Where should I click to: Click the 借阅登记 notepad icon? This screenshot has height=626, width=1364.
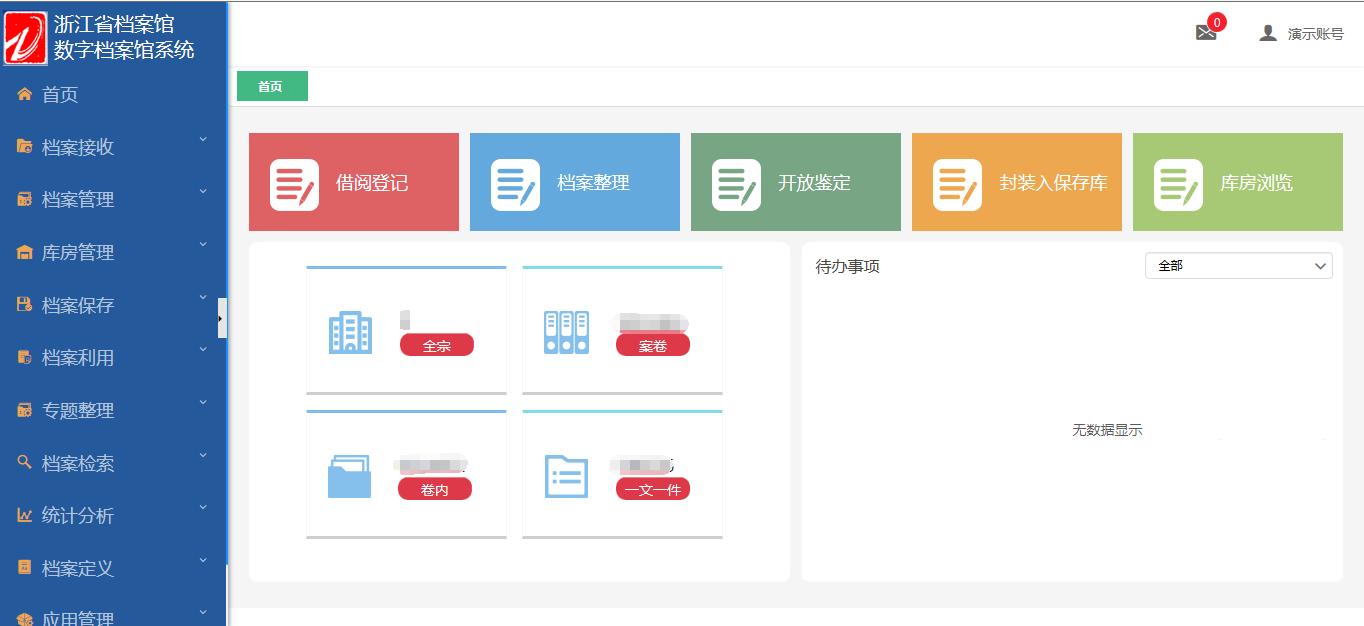pyautogui.click(x=294, y=185)
